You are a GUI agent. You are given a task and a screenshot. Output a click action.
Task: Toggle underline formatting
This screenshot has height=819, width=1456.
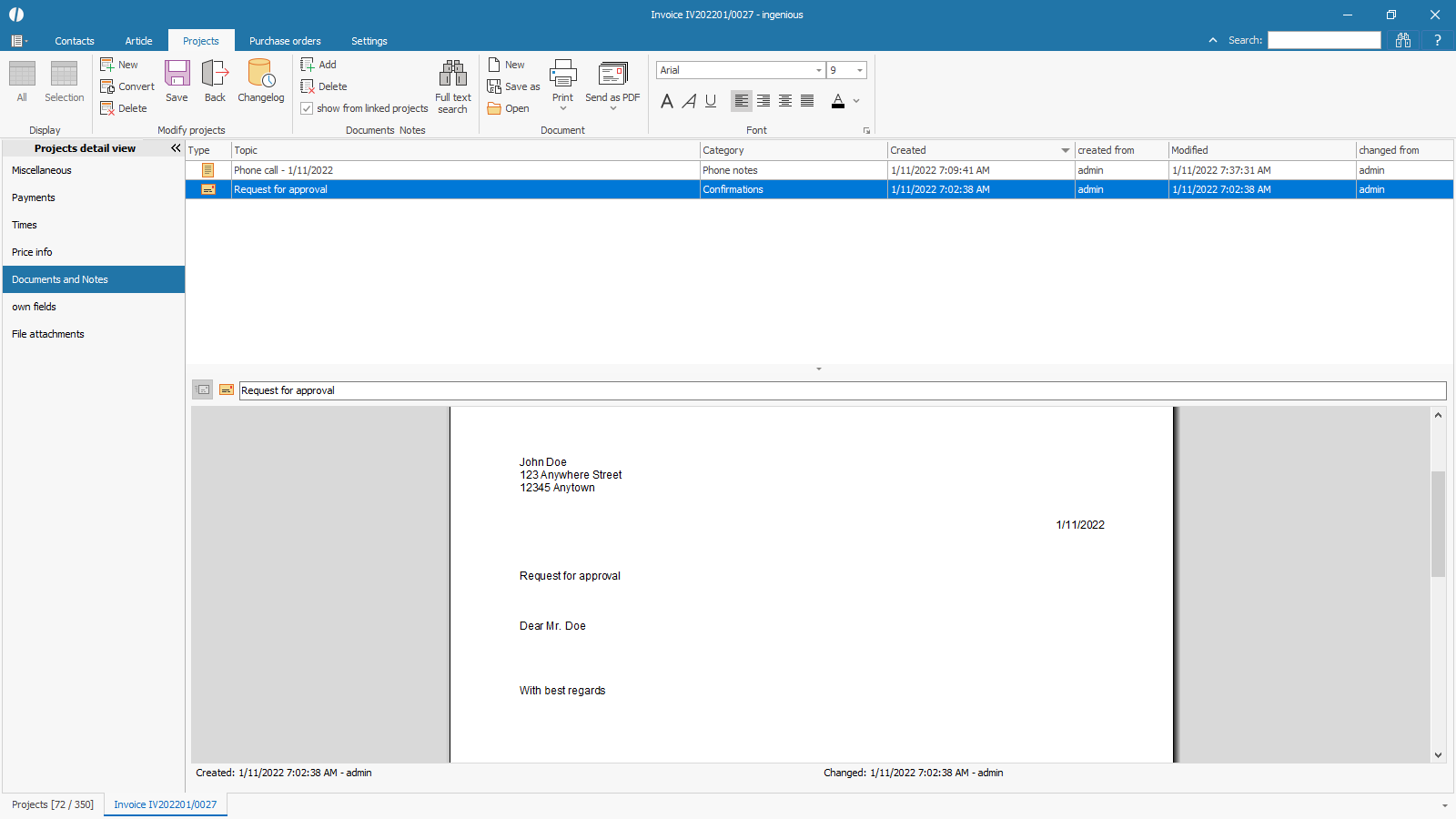pyautogui.click(x=711, y=101)
